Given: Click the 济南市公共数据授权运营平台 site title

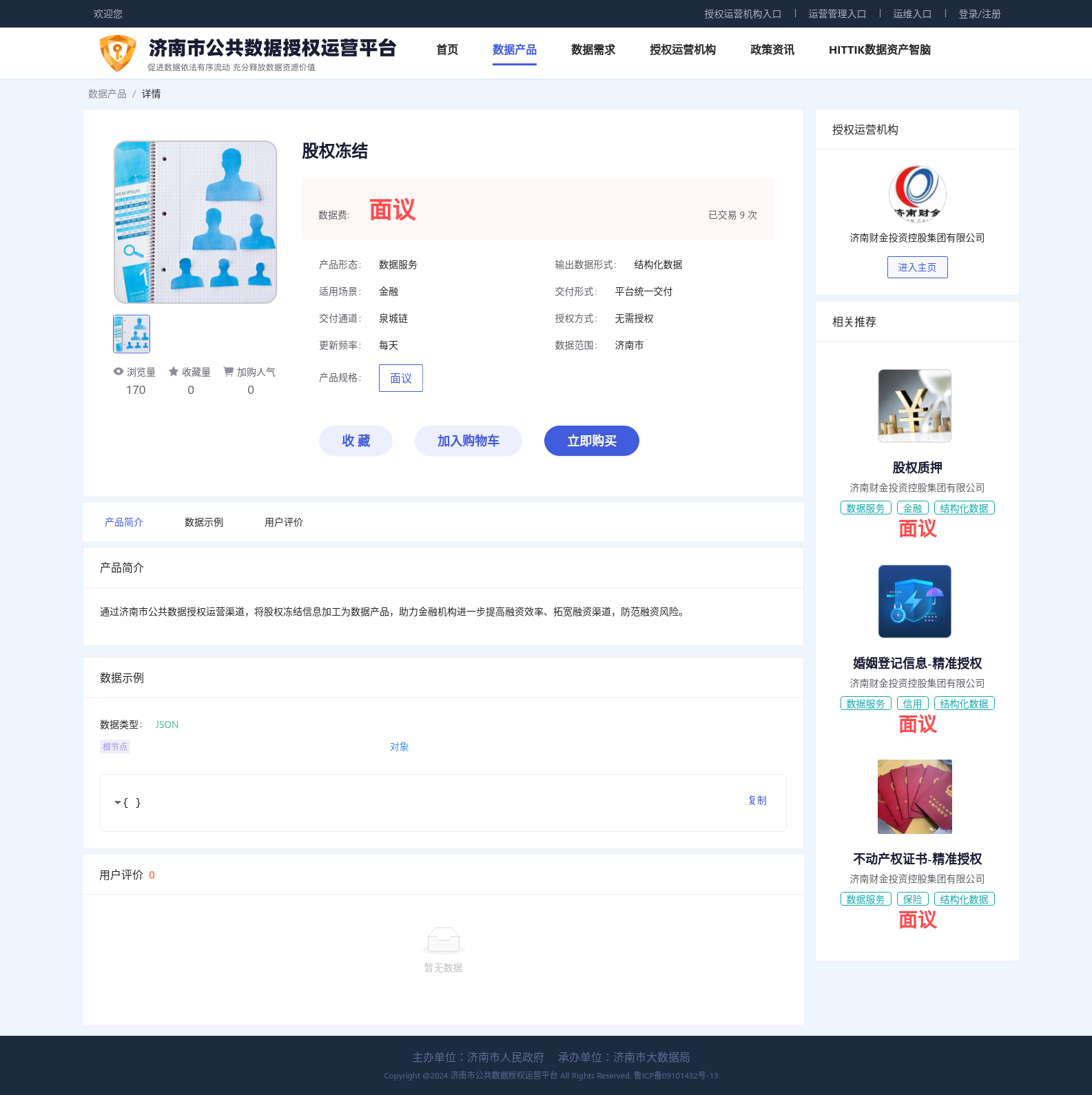Looking at the screenshot, I should 273,48.
